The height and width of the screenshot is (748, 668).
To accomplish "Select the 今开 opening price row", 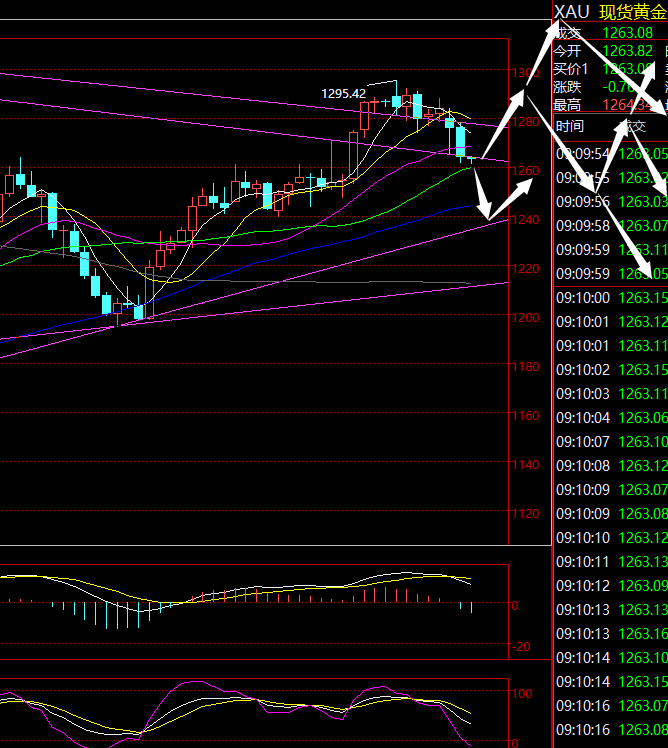I will click(x=610, y=51).
